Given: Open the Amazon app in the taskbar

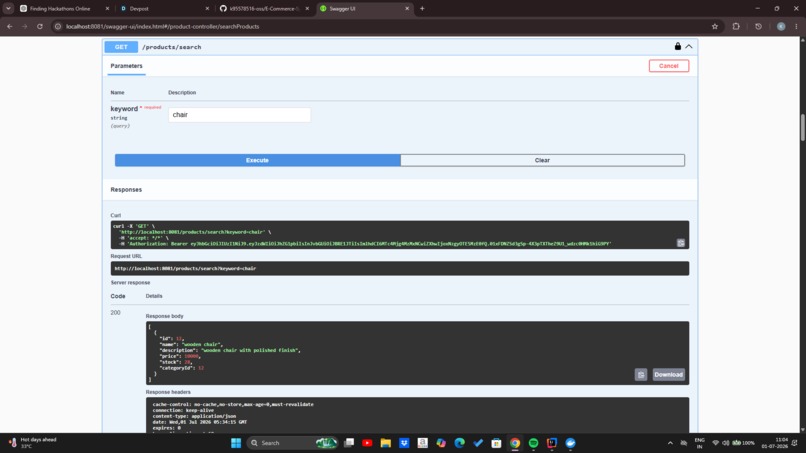Looking at the screenshot, I should click(423, 443).
